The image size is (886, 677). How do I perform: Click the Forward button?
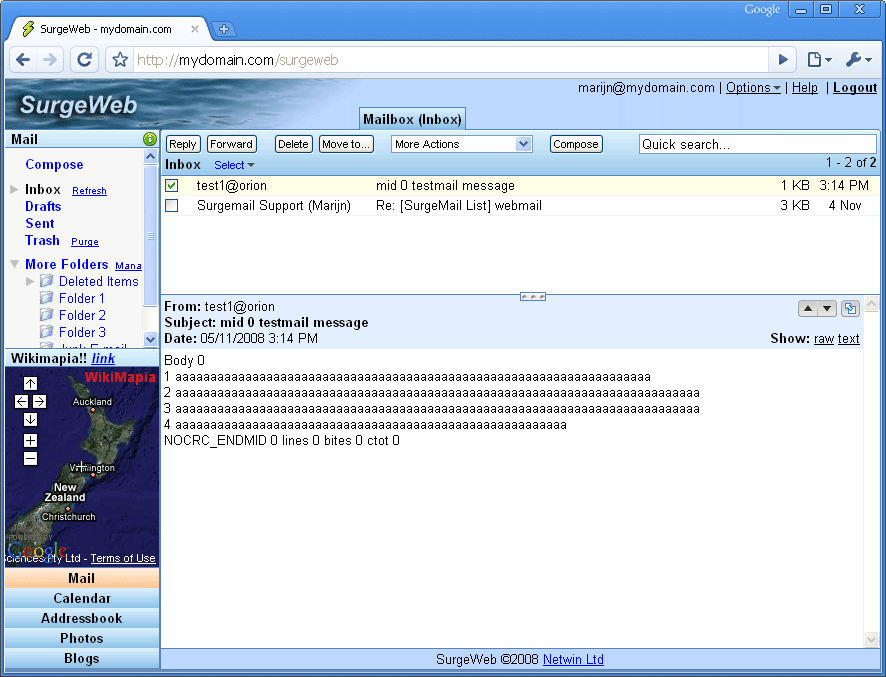point(231,144)
